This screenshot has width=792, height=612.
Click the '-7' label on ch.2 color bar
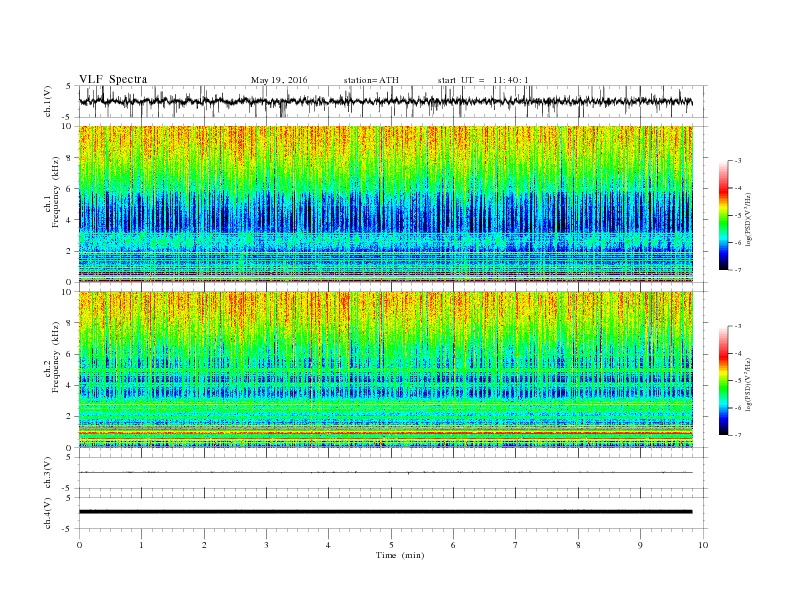738,435
